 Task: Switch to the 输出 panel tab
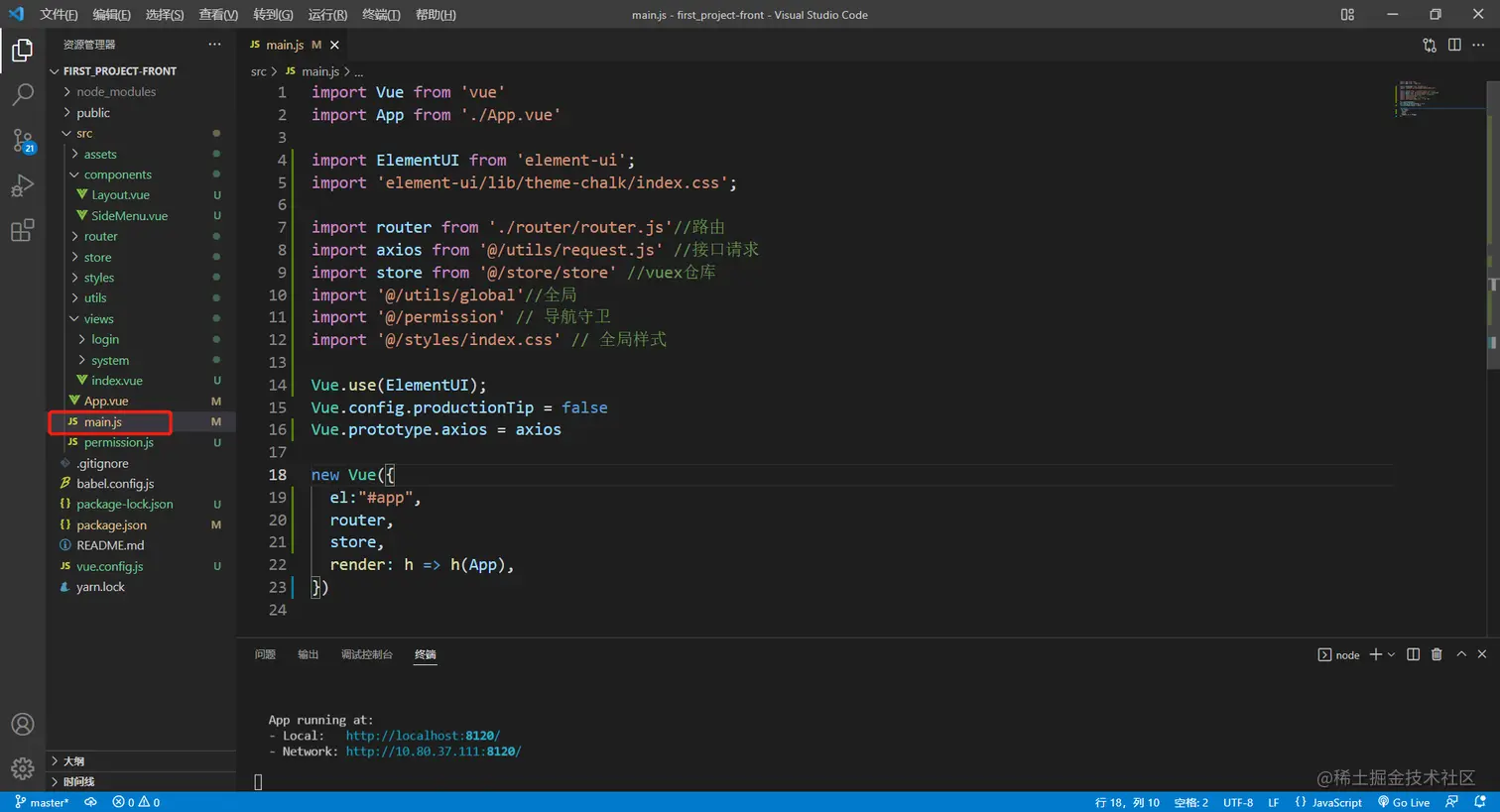[309, 654]
